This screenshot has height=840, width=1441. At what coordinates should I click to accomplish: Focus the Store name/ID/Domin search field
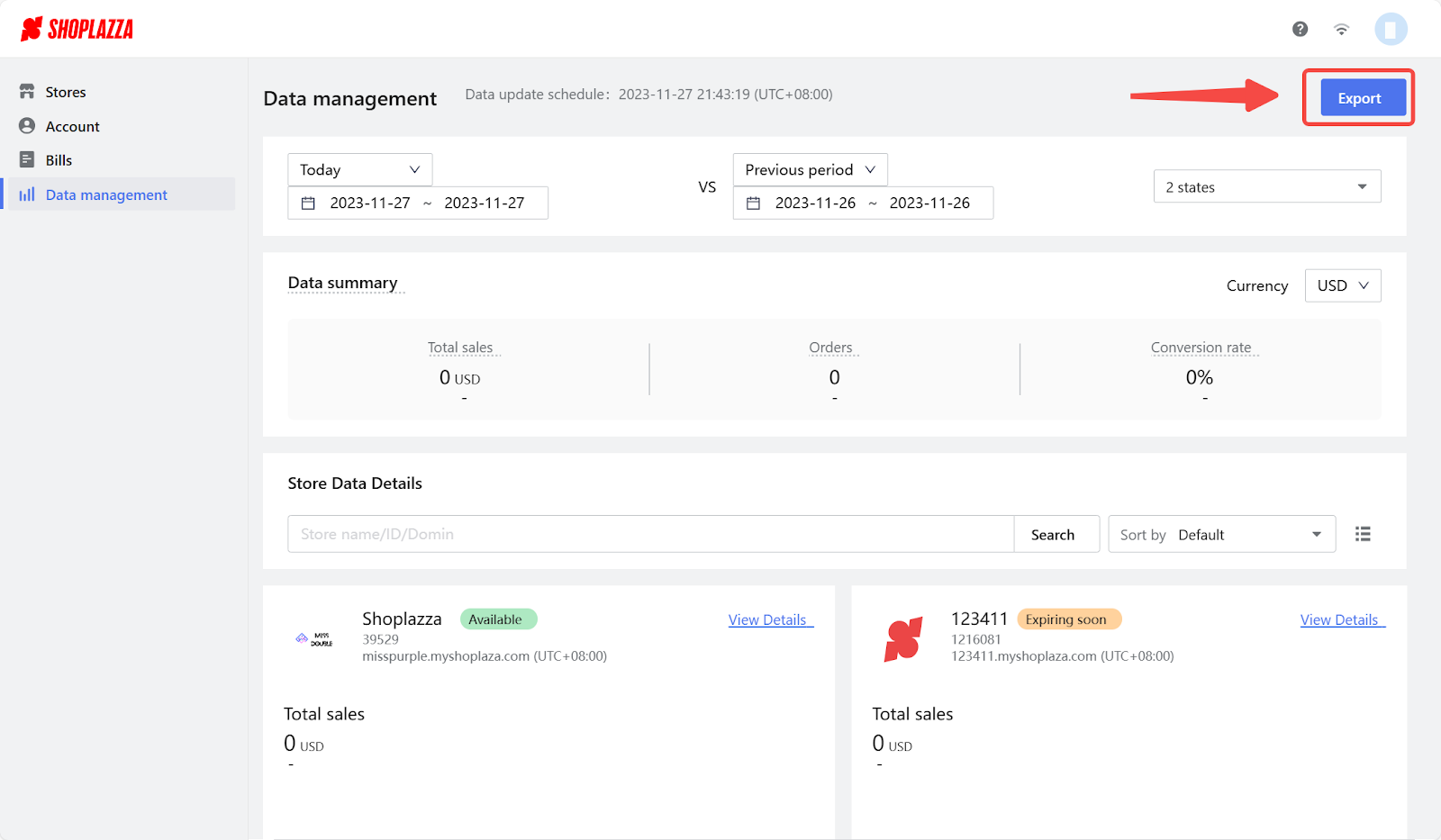point(651,534)
